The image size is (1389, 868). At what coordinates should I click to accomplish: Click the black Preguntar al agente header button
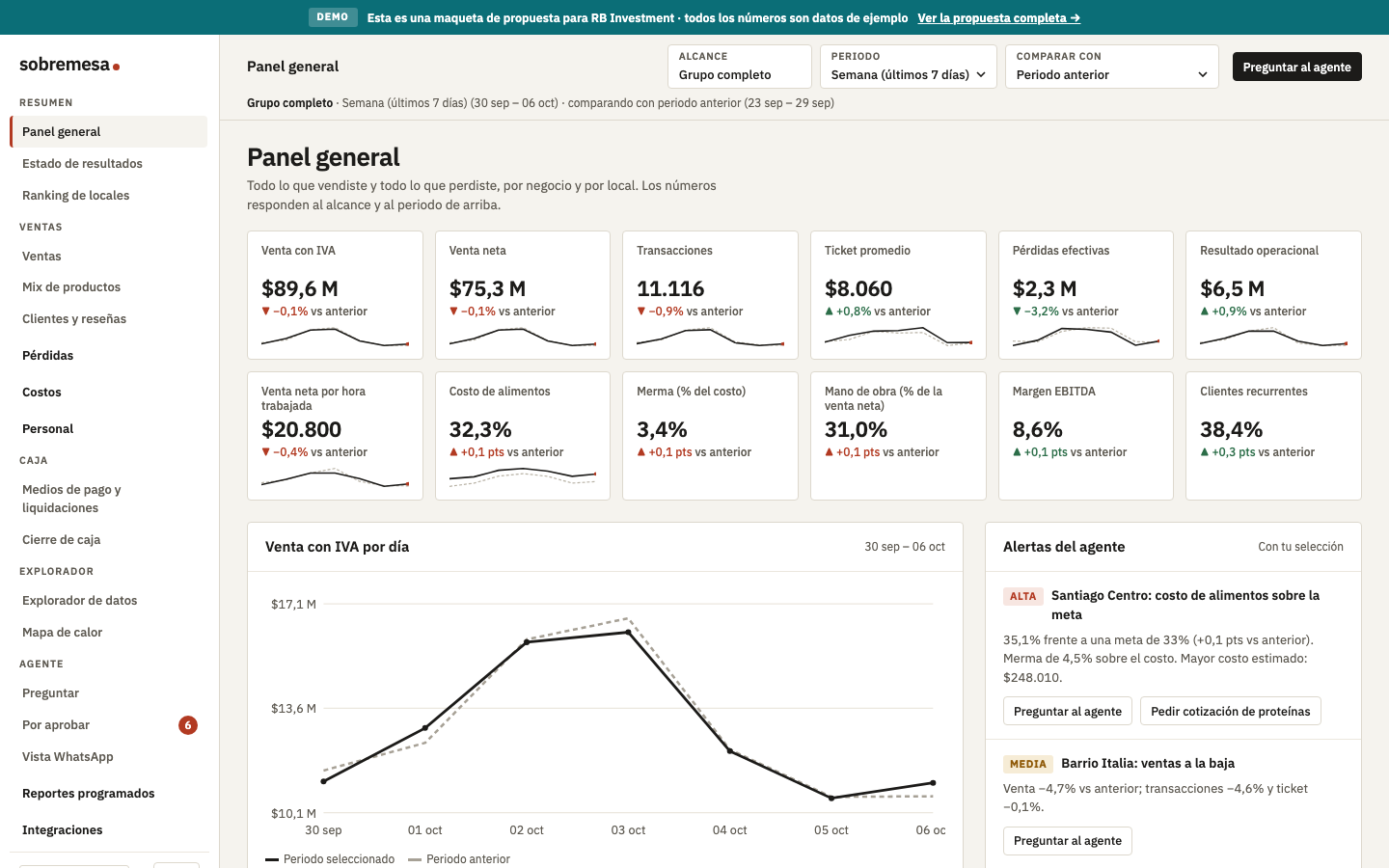[1297, 67]
